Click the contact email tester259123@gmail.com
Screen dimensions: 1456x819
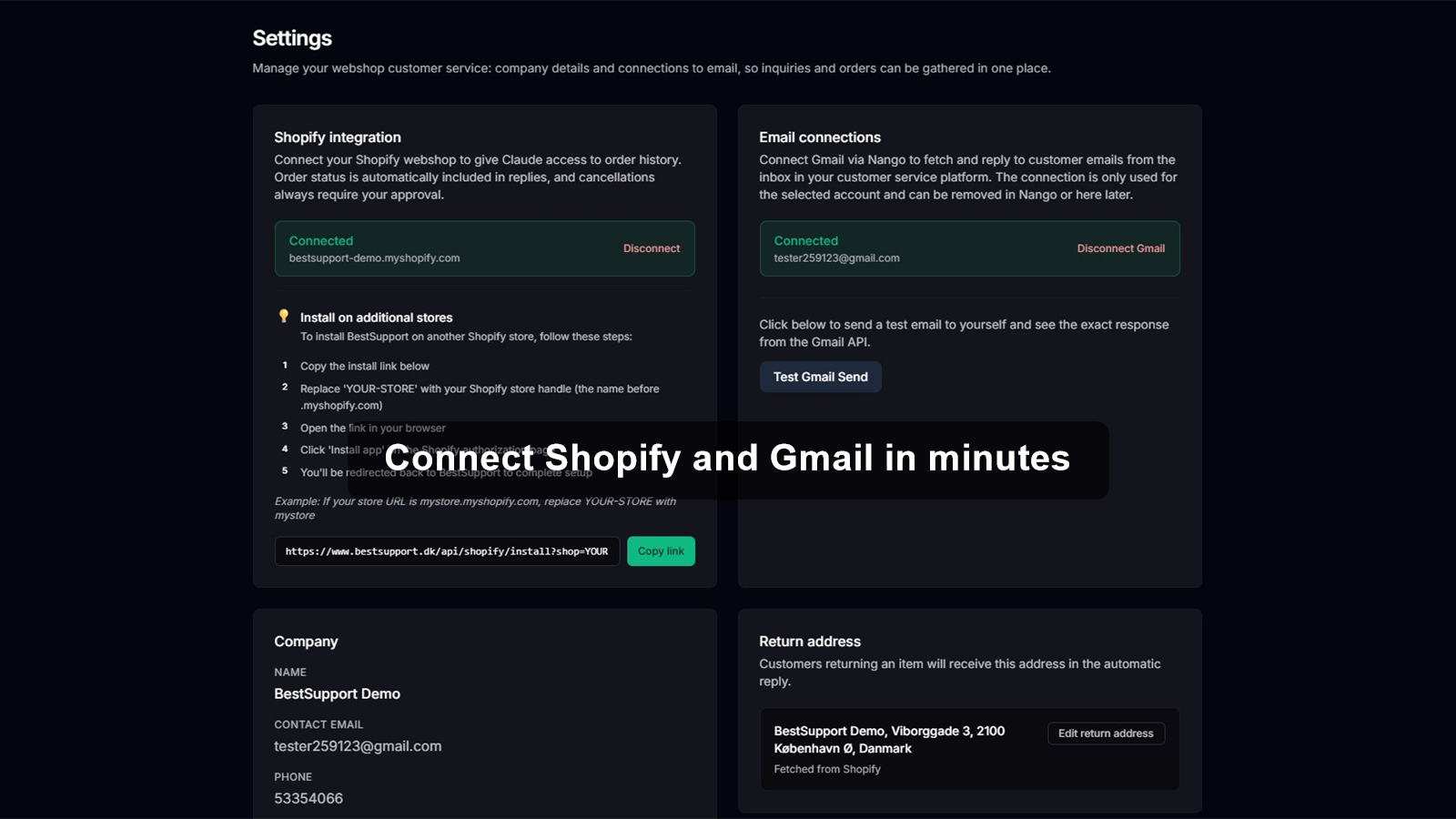358,746
